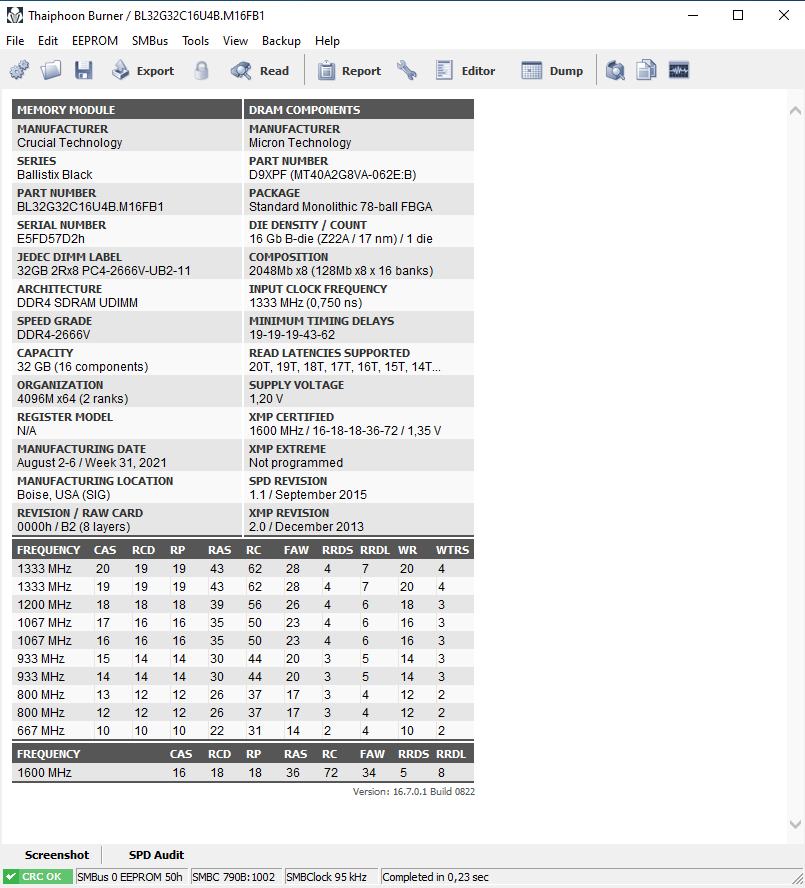Click the JEDEC label 32GB 2Rx8 PC4-2666V-UB2-11
This screenshot has height=888, width=805.
click(x=104, y=271)
